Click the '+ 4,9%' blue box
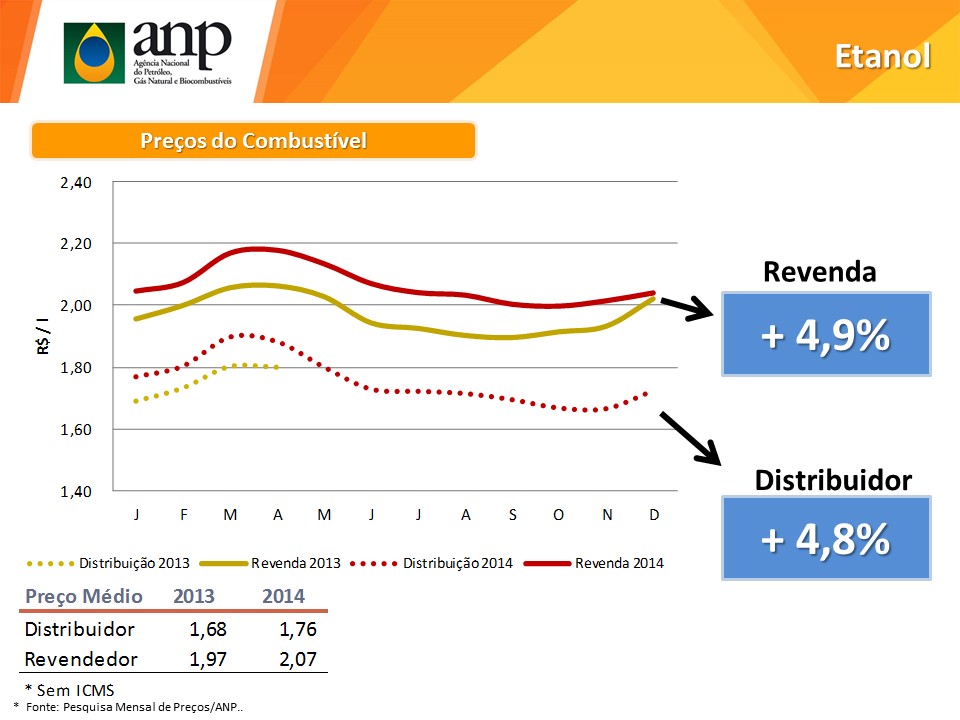Image resolution: width=960 pixels, height=720 pixels. click(x=826, y=334)
